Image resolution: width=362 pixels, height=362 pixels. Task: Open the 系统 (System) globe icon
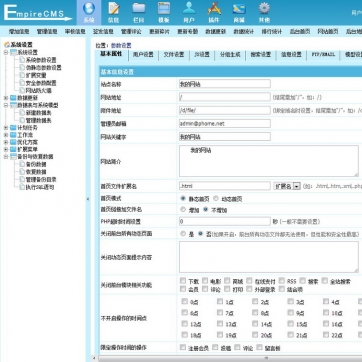(89, 8)
